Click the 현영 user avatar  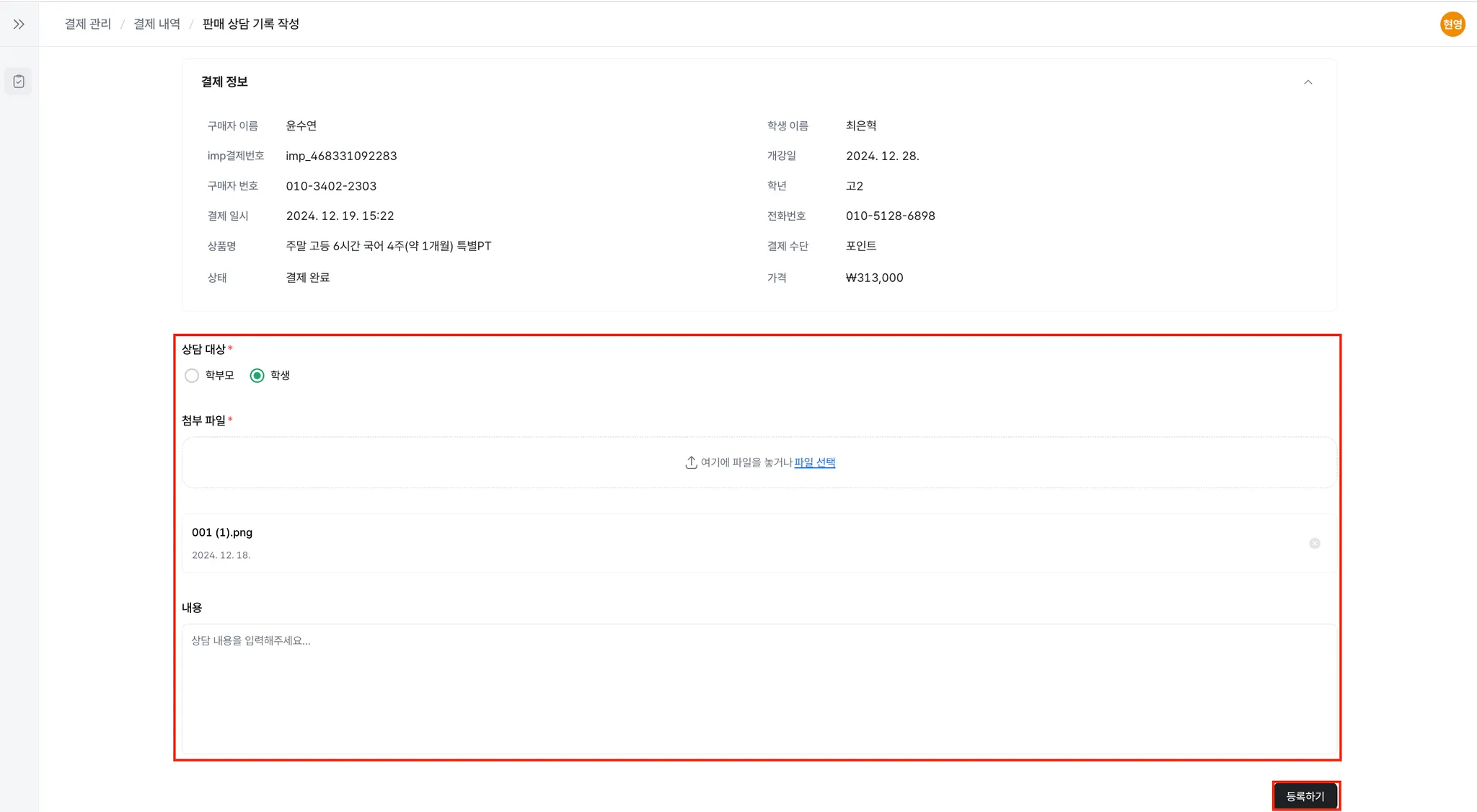1452,24
